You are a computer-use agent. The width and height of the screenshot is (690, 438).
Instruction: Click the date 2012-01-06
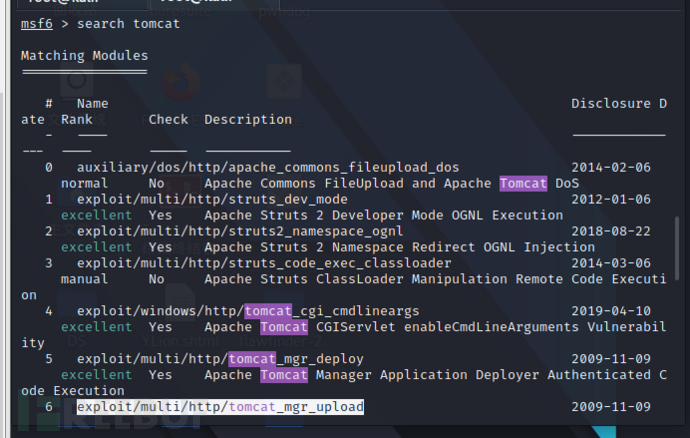[611, 199]
